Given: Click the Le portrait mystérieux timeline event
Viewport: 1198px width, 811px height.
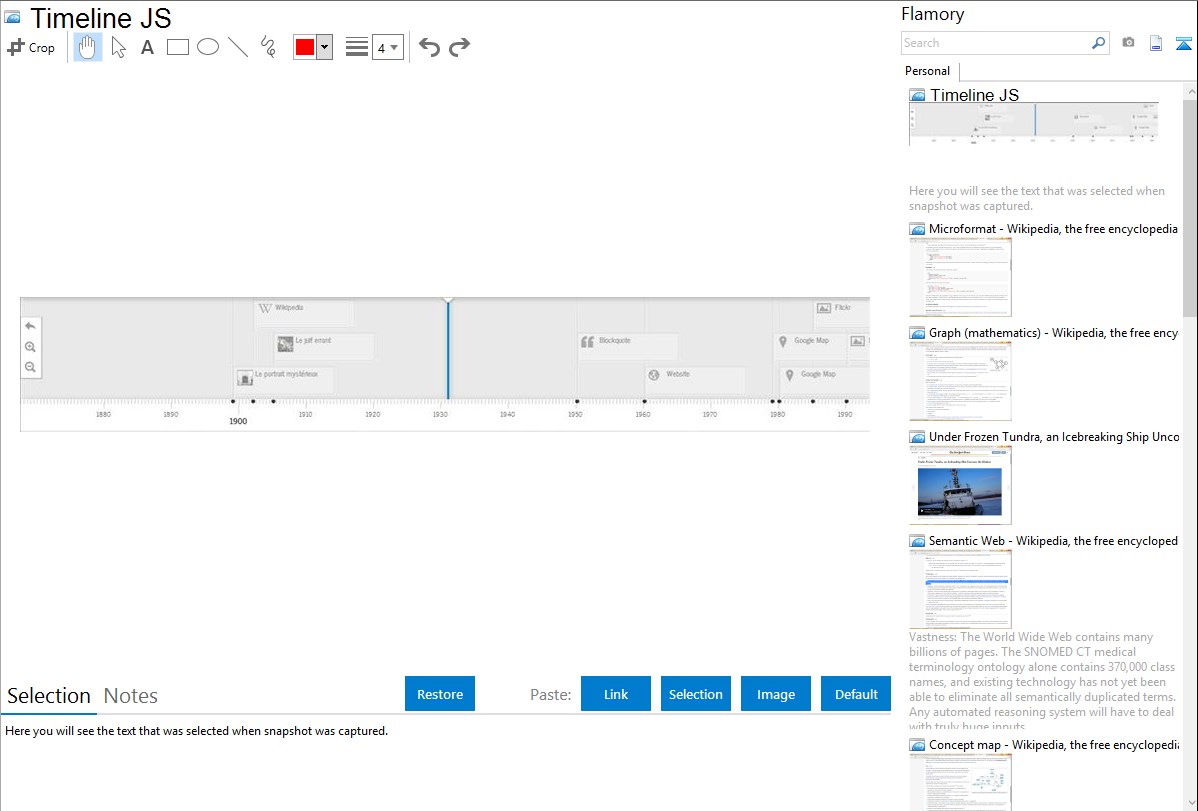Looking at the screenshot, I should [284, 379].
